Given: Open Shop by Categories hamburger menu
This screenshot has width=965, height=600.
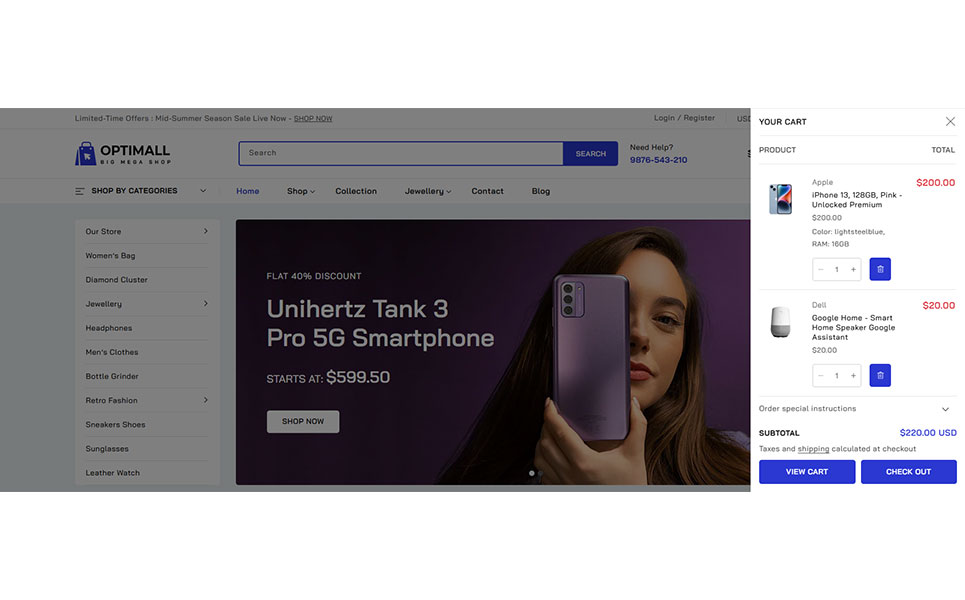Looking at the screenshot, I should coord(80,191).
